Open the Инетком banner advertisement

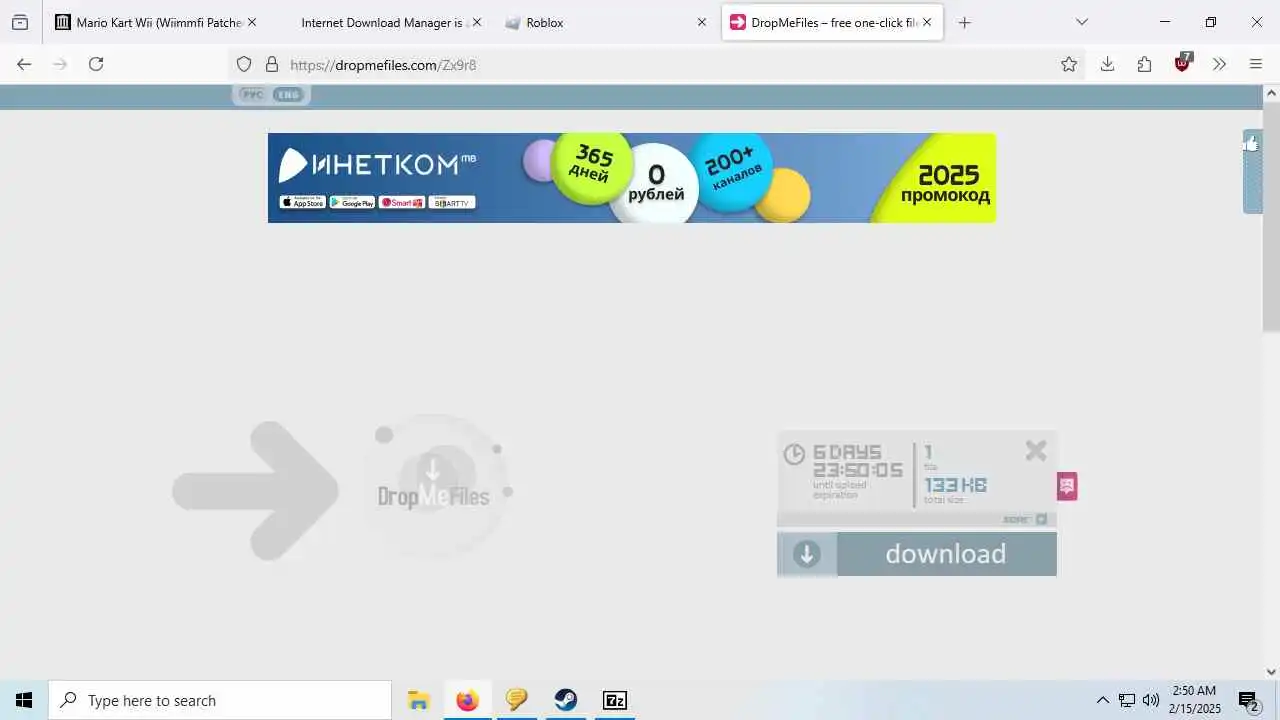(632, 178)
